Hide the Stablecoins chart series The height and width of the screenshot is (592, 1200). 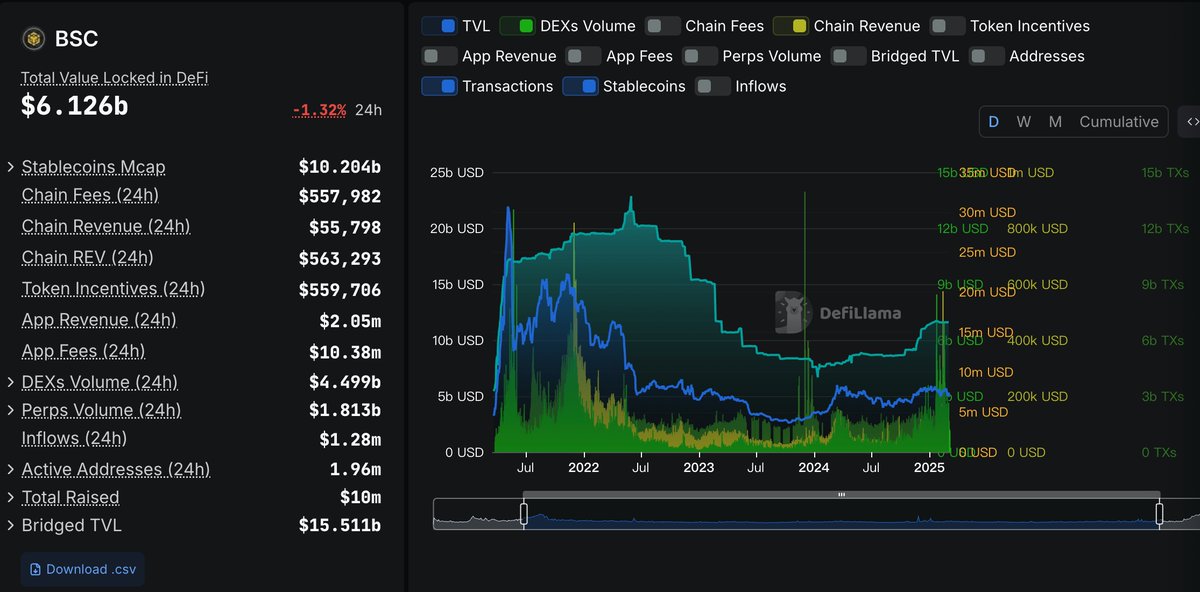[581, 86]
